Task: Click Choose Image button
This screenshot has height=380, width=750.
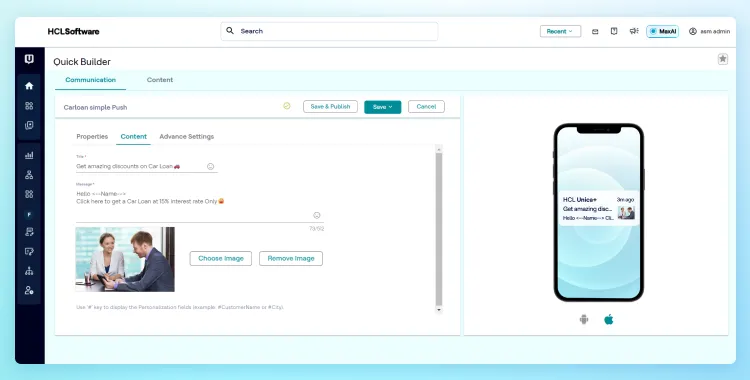Action: point(221,258)
